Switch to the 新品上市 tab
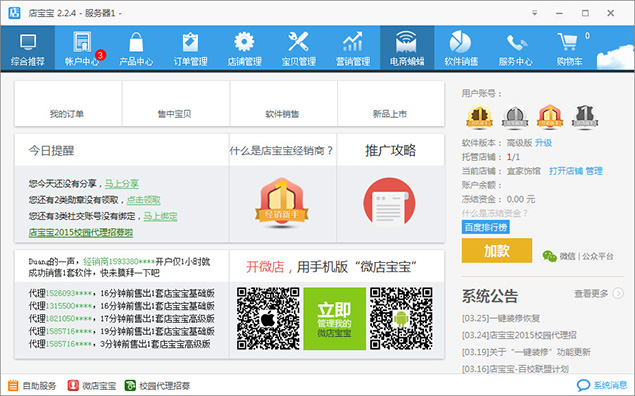The image size is (635, 396). pos(390,104)
